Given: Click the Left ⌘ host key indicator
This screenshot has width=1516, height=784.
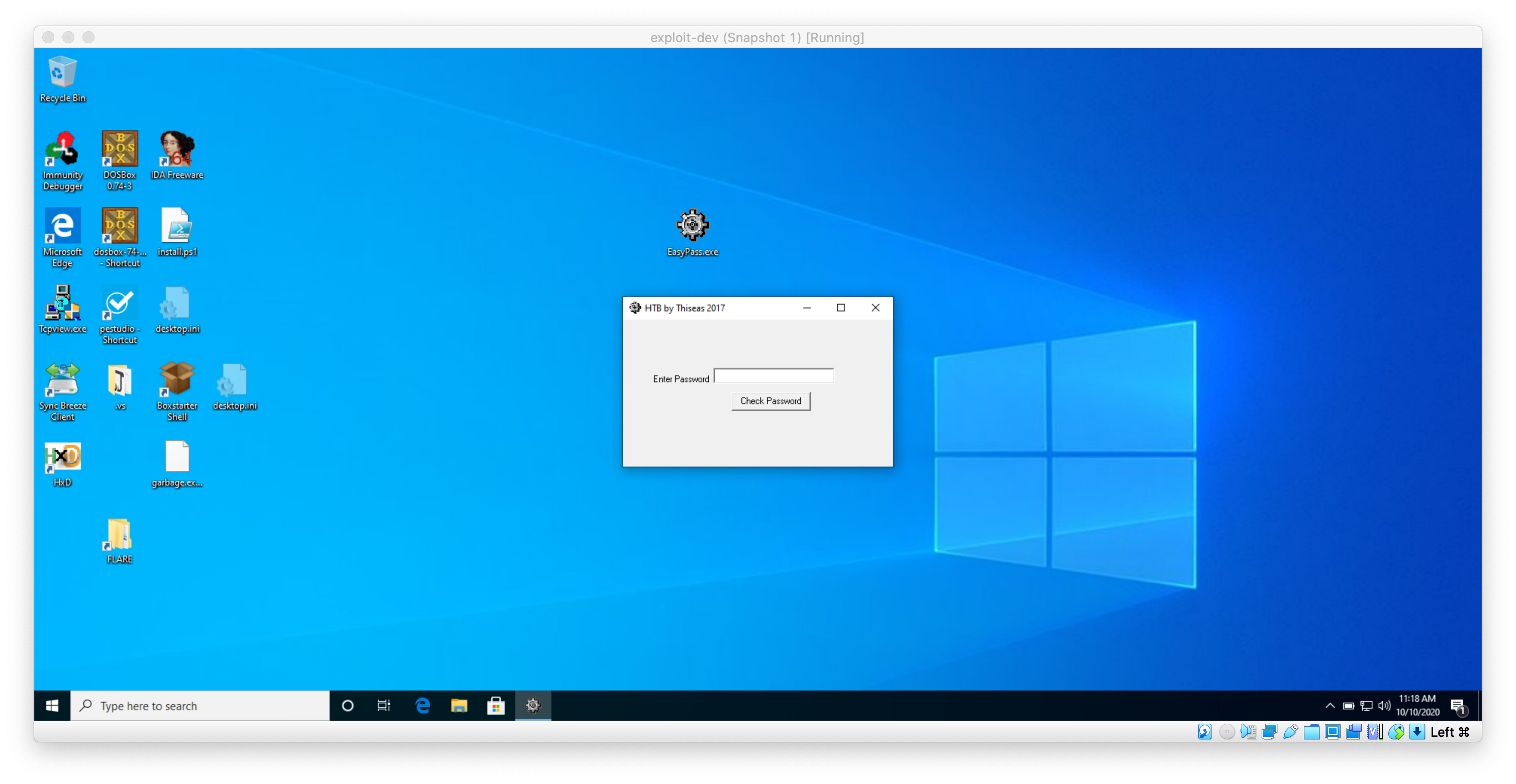Looking at the screenshot, I should (1450, 732).
